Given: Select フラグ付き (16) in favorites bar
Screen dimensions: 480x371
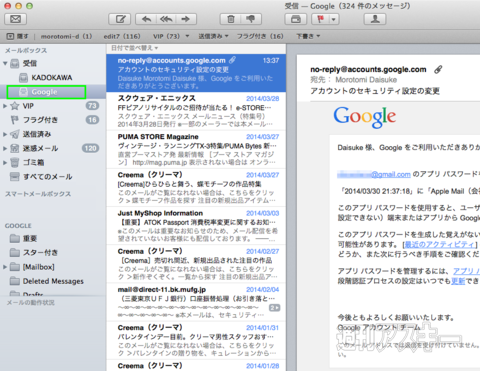Looking at the screenshot, I should pos(260,36).
